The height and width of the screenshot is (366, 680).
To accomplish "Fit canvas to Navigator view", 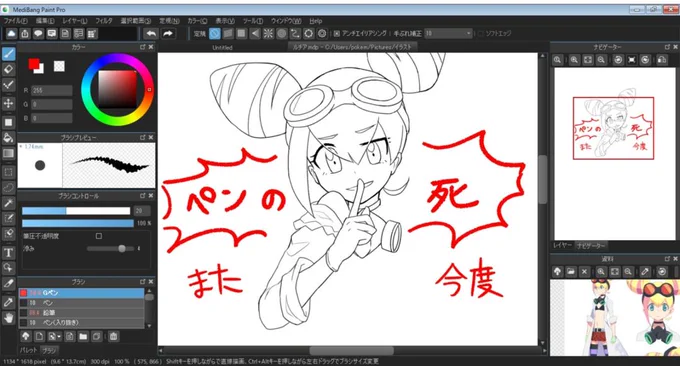I will click(x=588, y=60).
